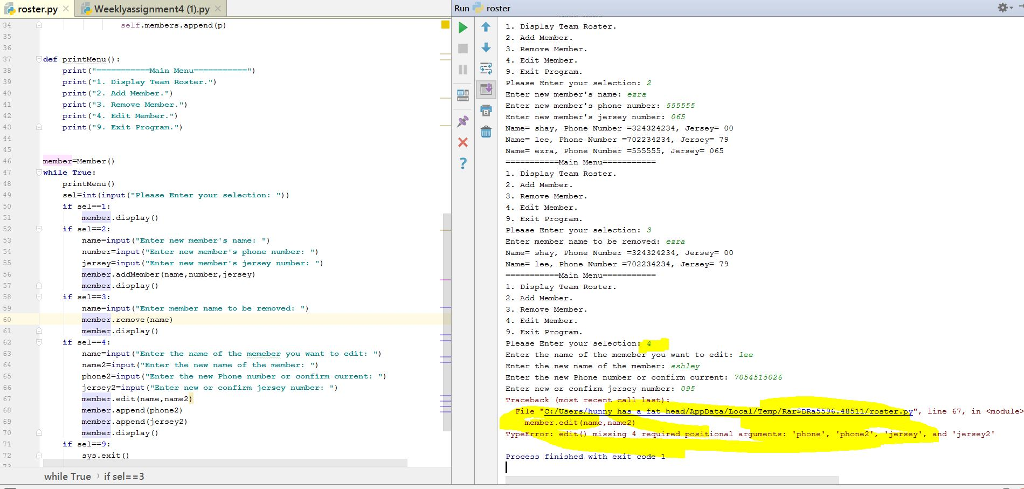Screen dimensions: 1024x489
Task: Pause the program output
Action: click(462, 70)
